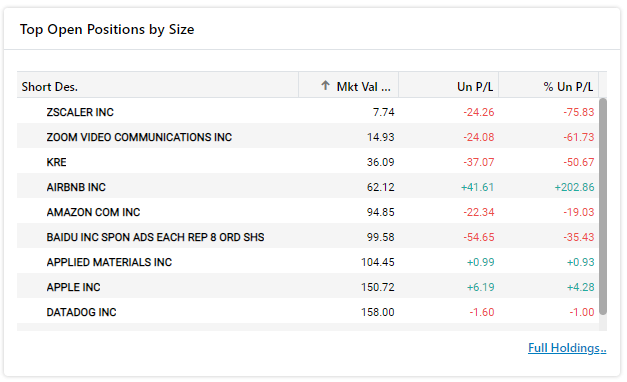The width and height of the screenshot is (627, 382).
Task: Select the KRE position row
Action: click(308, 162)
